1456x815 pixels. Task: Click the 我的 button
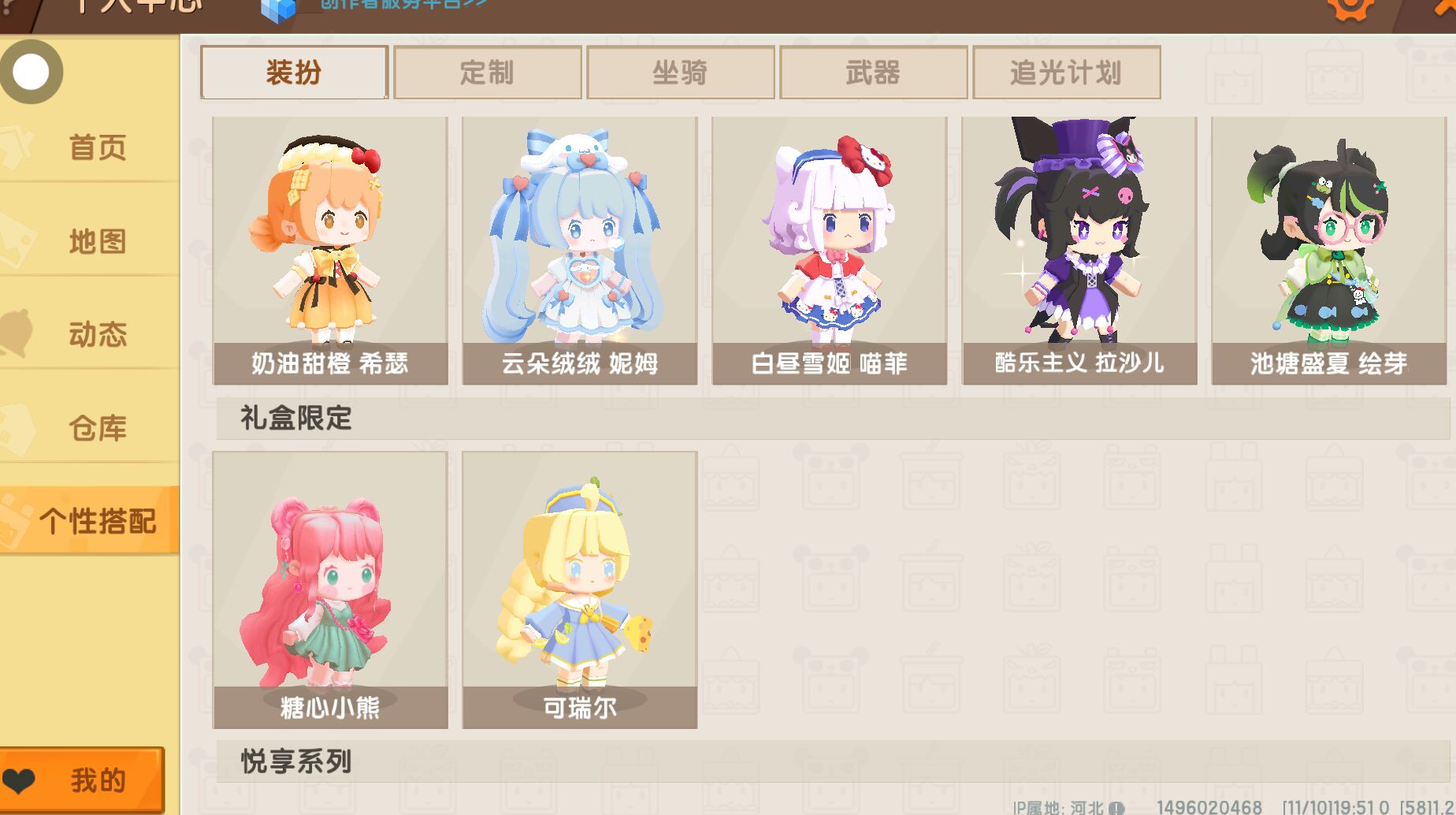(x=82, y=780)
